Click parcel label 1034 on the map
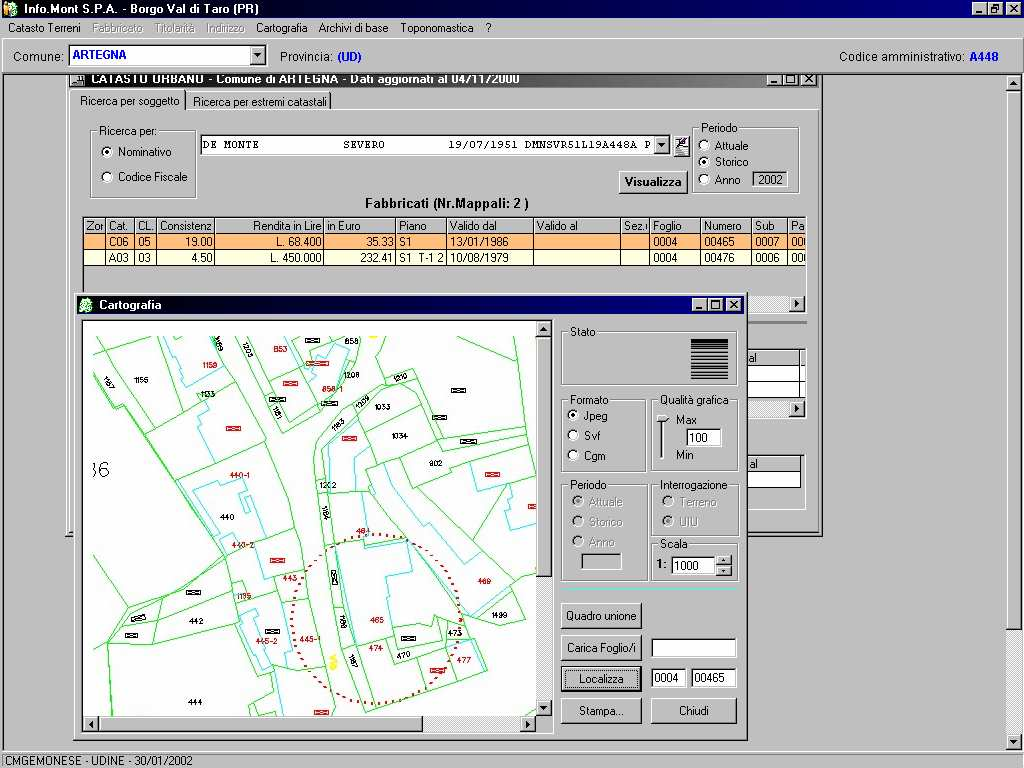Image resolution: width=1024 pixels, height=768 pixels. click(400, 436)
